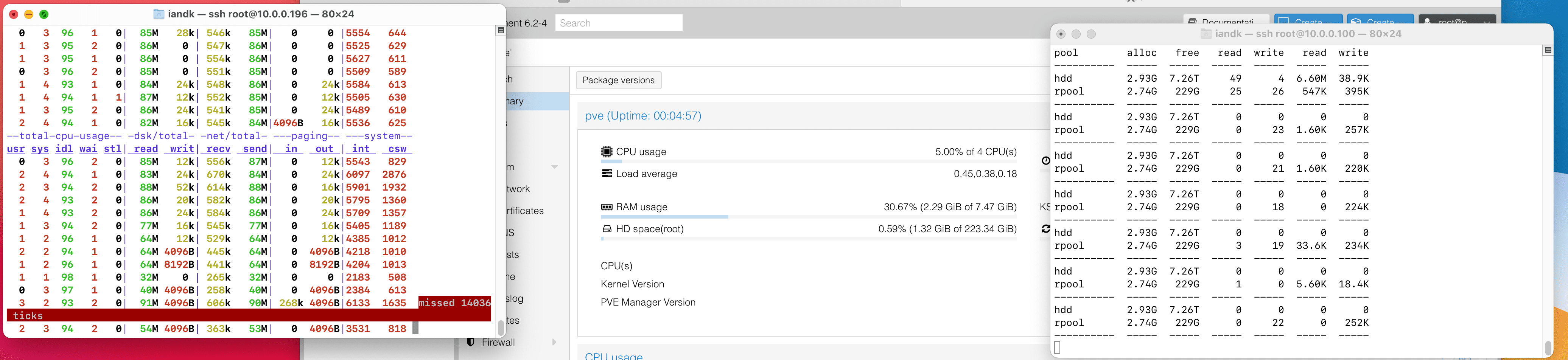
Task: Click the '33.6K' read value for rpool
Action: pos(1311,246)
